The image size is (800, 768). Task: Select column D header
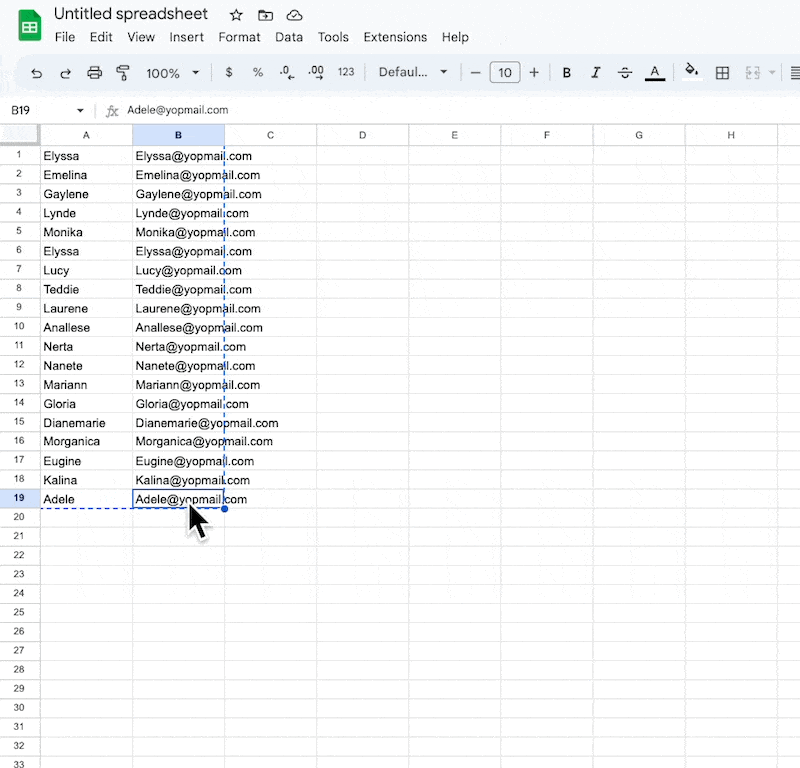coord(362,135)
